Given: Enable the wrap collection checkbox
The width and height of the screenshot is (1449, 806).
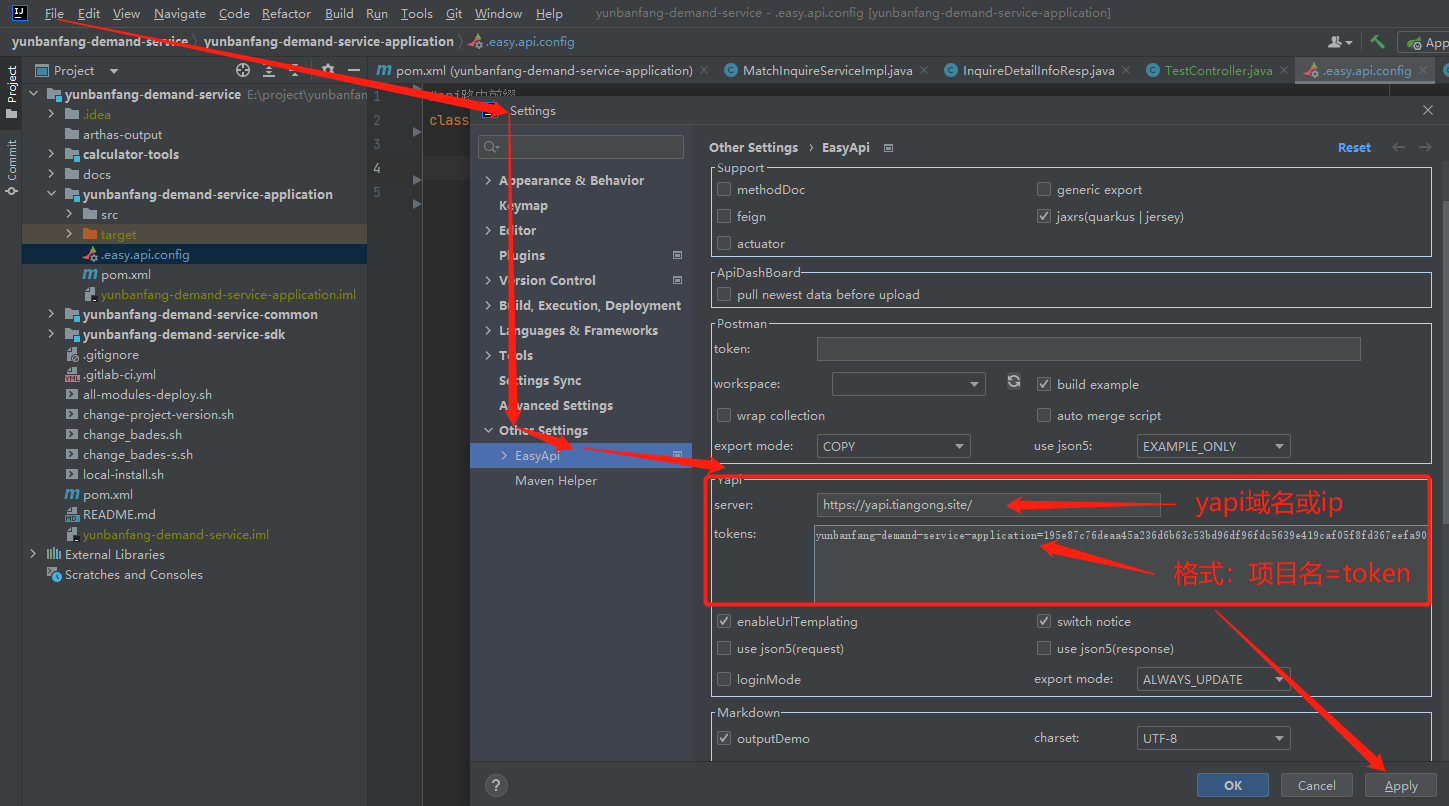Looking at the screenshot, I should pos(724,415).
